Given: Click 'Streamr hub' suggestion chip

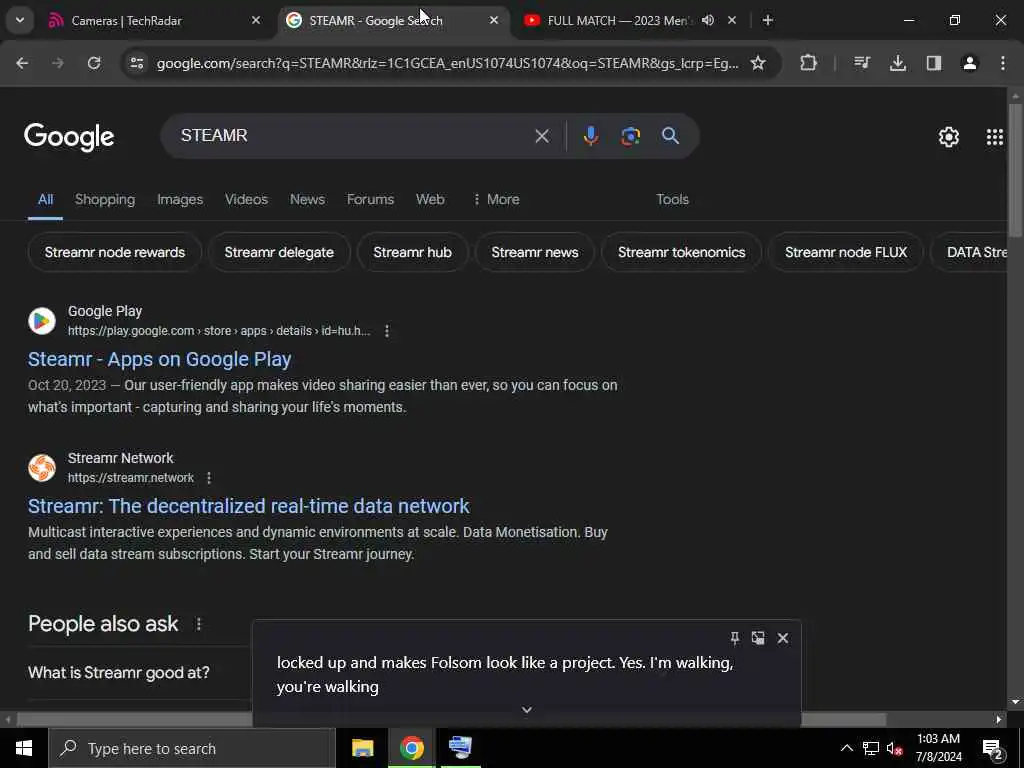Looking at the screenshot, I should (412, 252).
